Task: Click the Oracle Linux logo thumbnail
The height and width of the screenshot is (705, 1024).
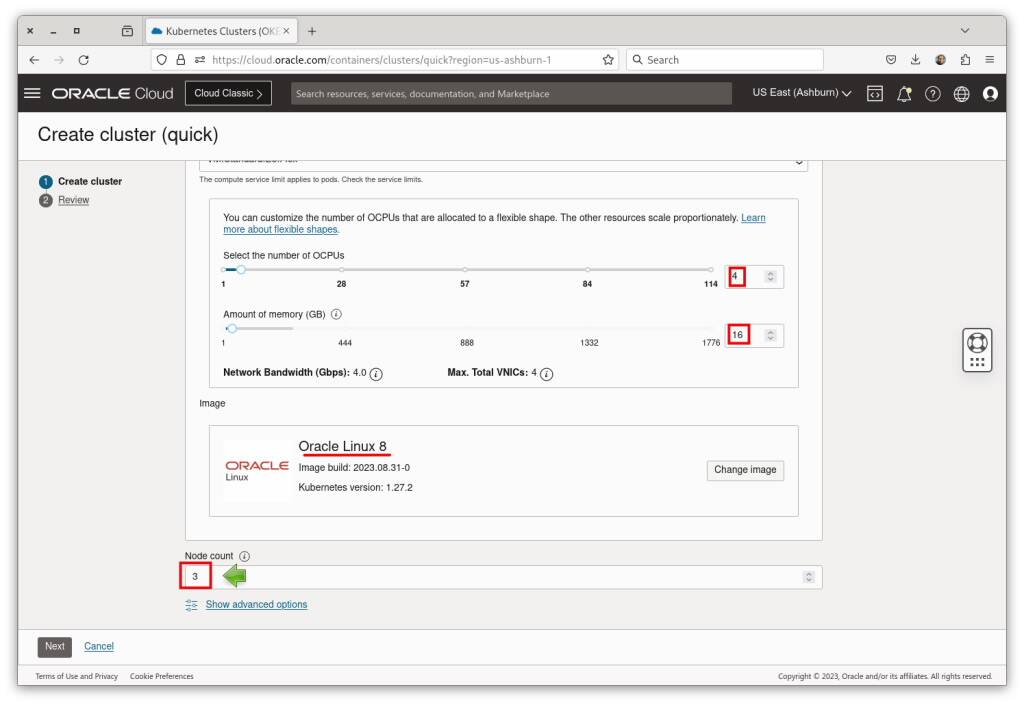Action: click(257, 470)
